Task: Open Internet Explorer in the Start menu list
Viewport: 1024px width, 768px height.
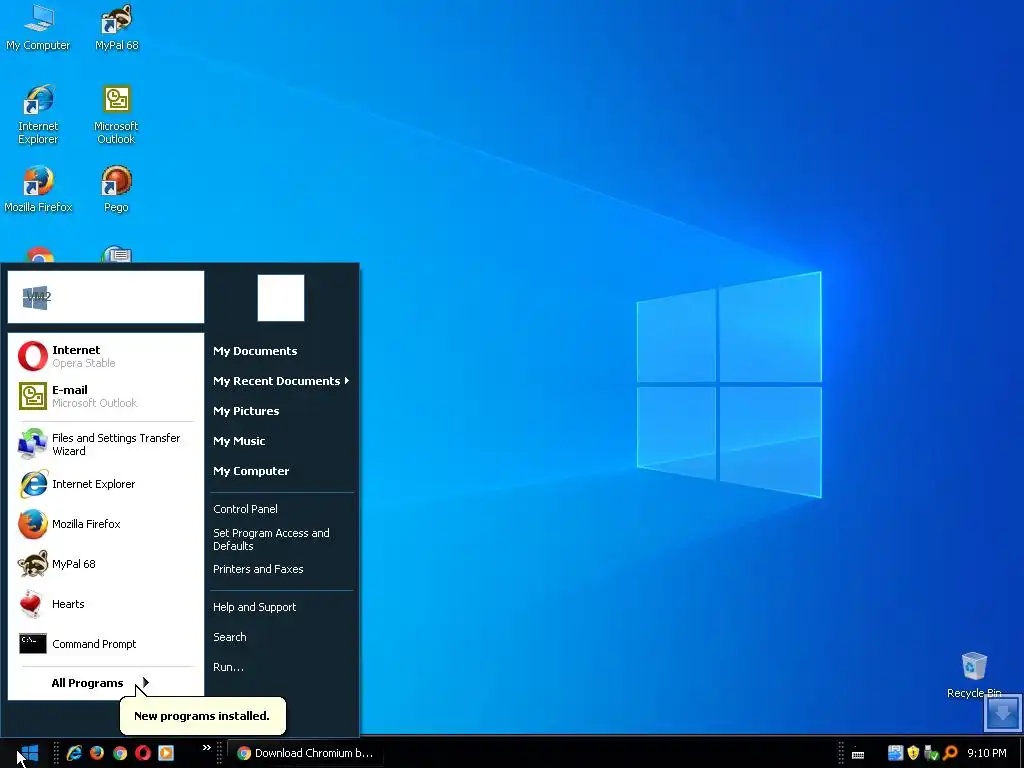Action: [106, 484]
